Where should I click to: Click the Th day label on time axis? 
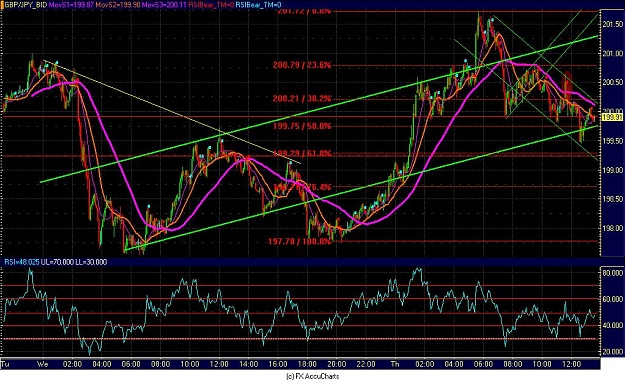pos(395,364)
